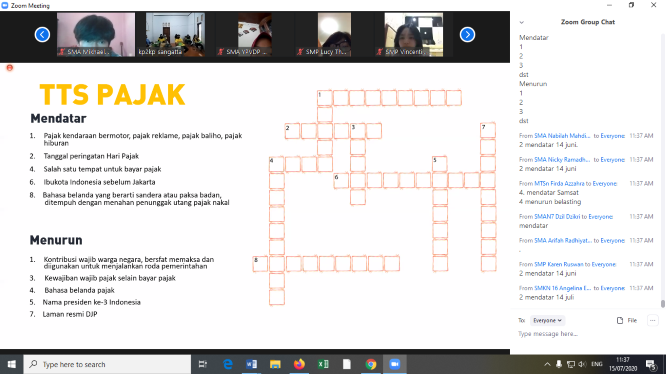Collapse the Zoom Group Chat chevron

[x=522, y=22]
